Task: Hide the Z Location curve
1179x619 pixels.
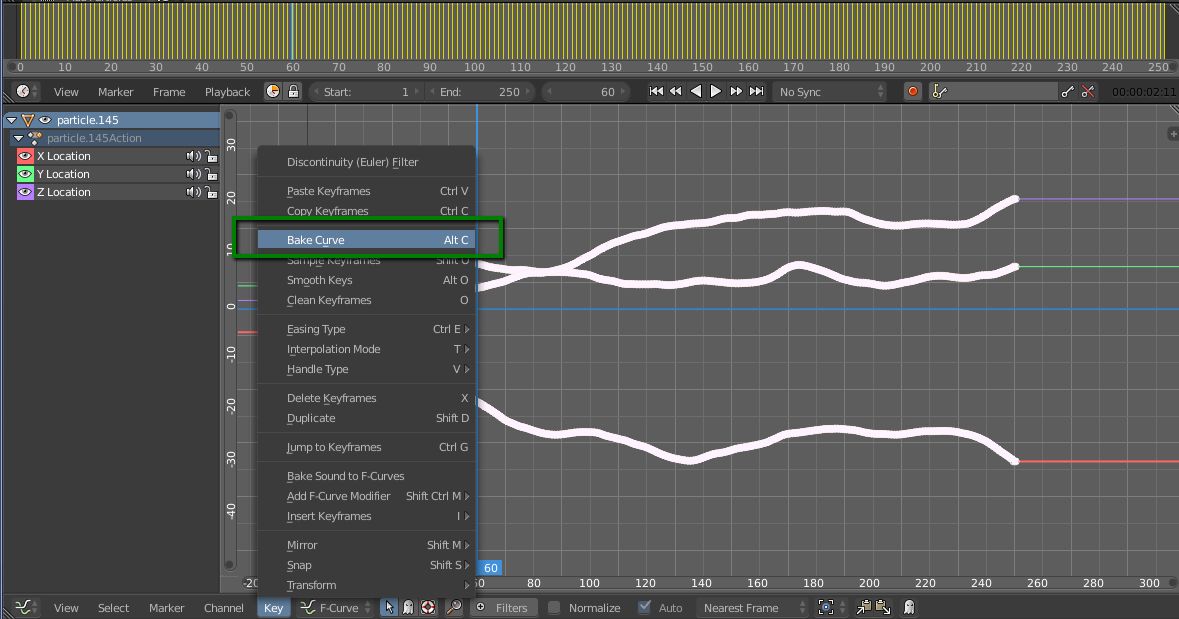Action: point(25,192)
